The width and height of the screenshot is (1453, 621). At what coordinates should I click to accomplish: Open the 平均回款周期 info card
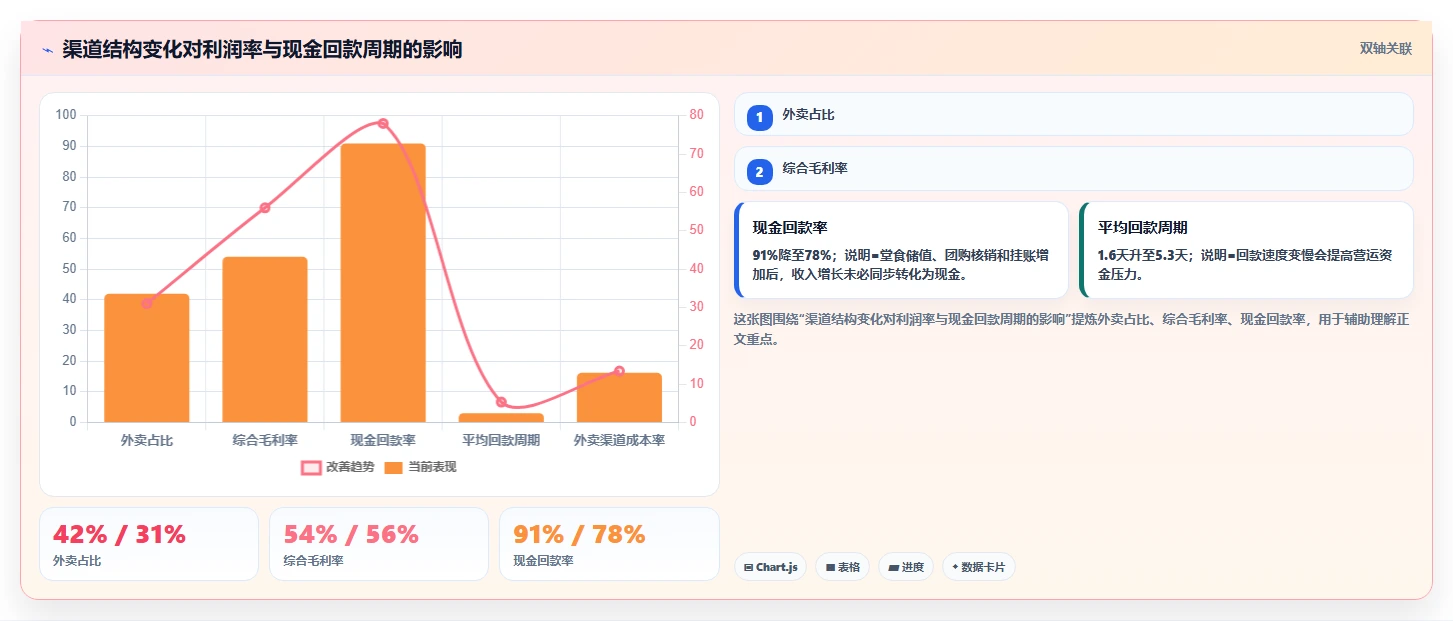(x=1246, y=250)
